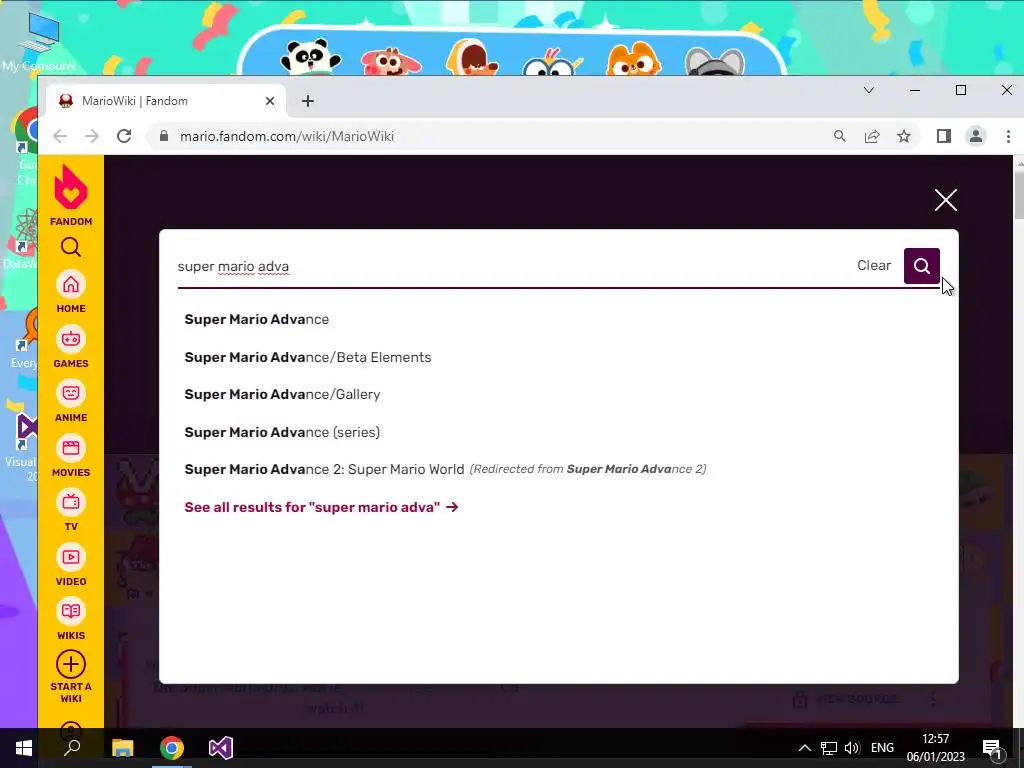The image size is (1024, 768).
Task: Open Visual Studio from taskbar
Action: pos(221,748)
